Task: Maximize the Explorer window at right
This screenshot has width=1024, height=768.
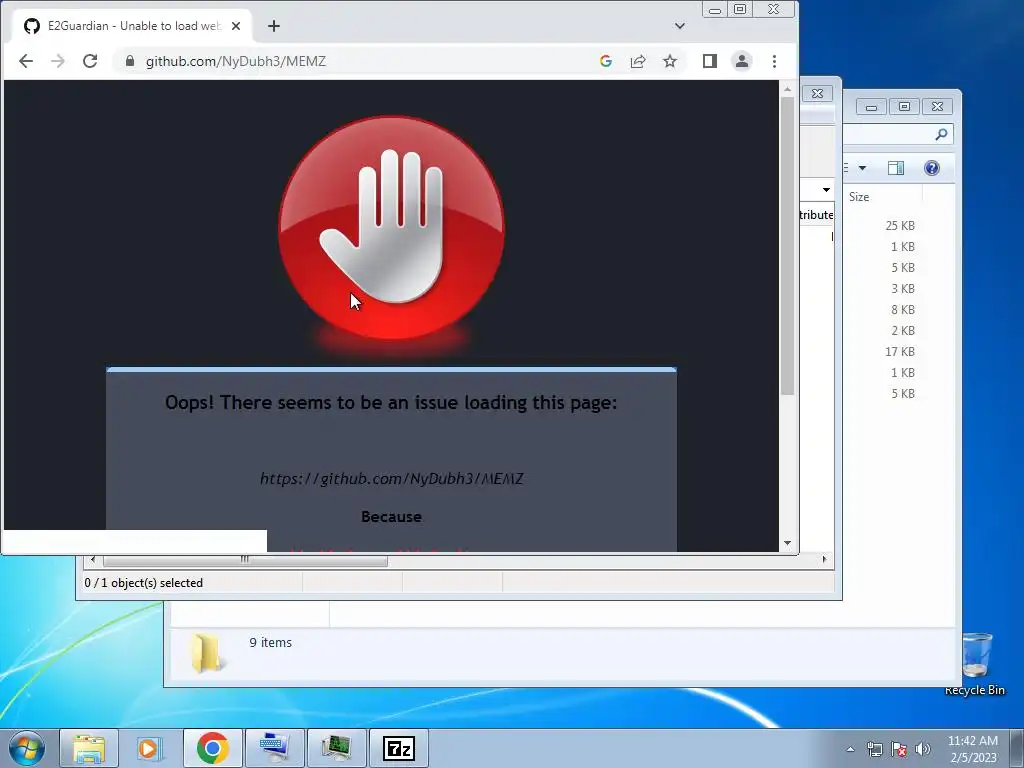Action: click(x=904, y=106)
